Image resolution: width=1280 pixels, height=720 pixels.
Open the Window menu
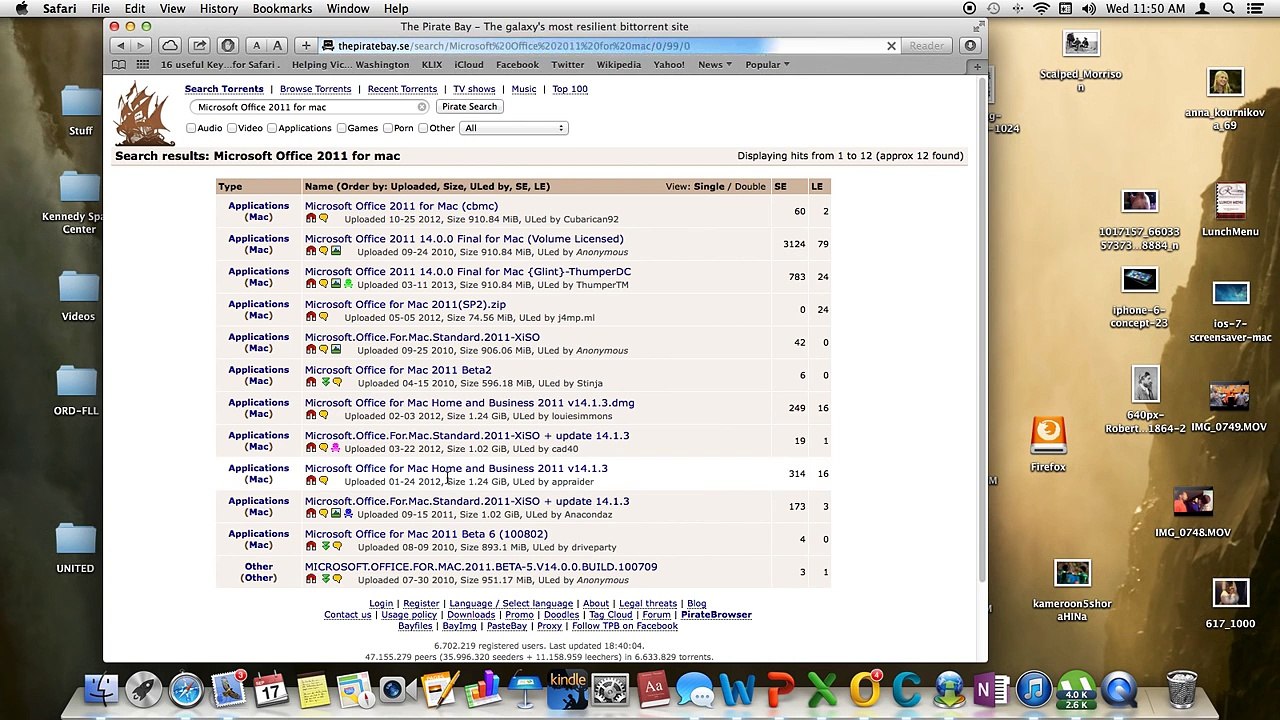click(x=348, y=9)
